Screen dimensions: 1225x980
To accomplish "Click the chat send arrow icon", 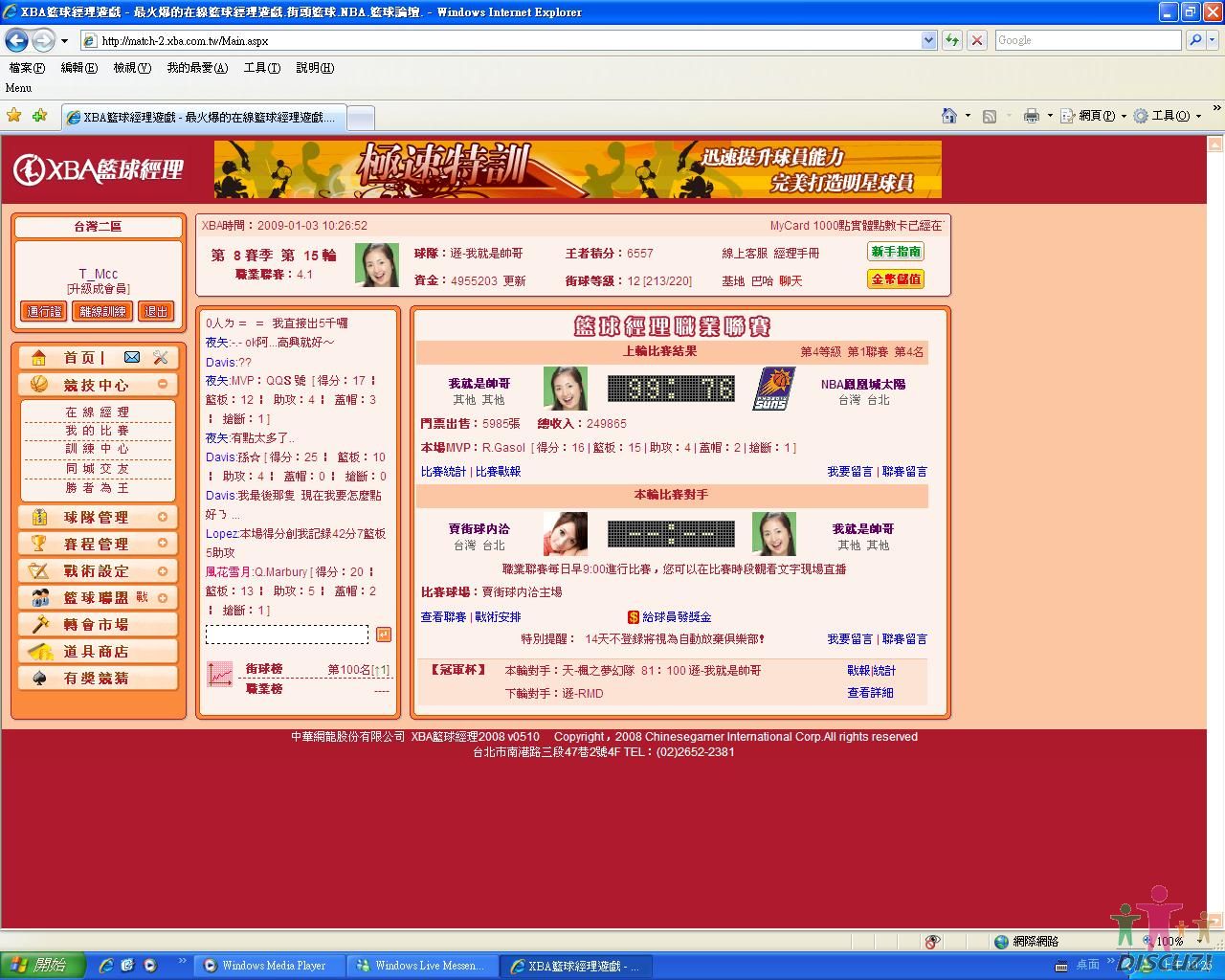I will 383,635.
